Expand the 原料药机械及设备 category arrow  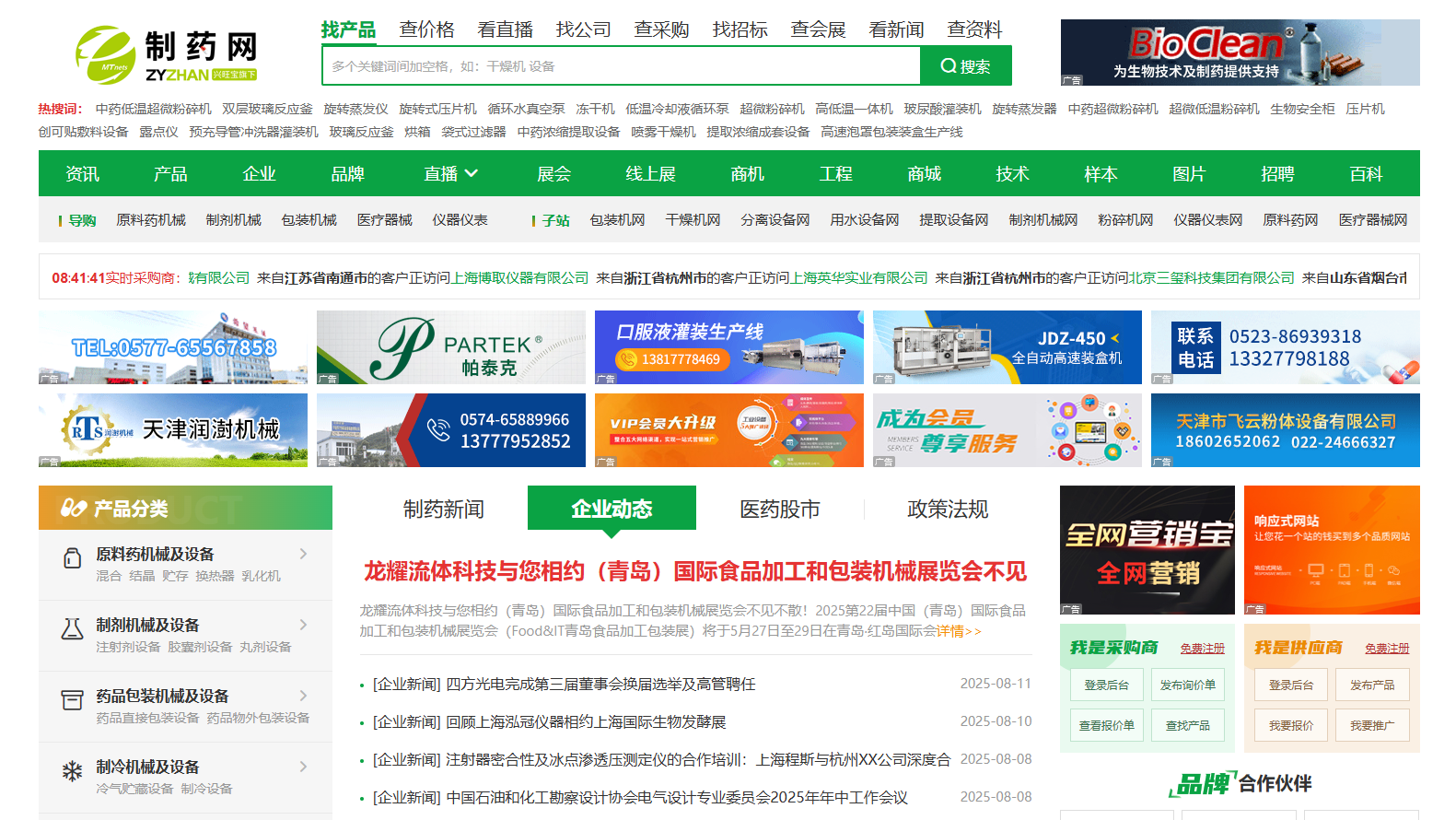(x=303, y=554)
